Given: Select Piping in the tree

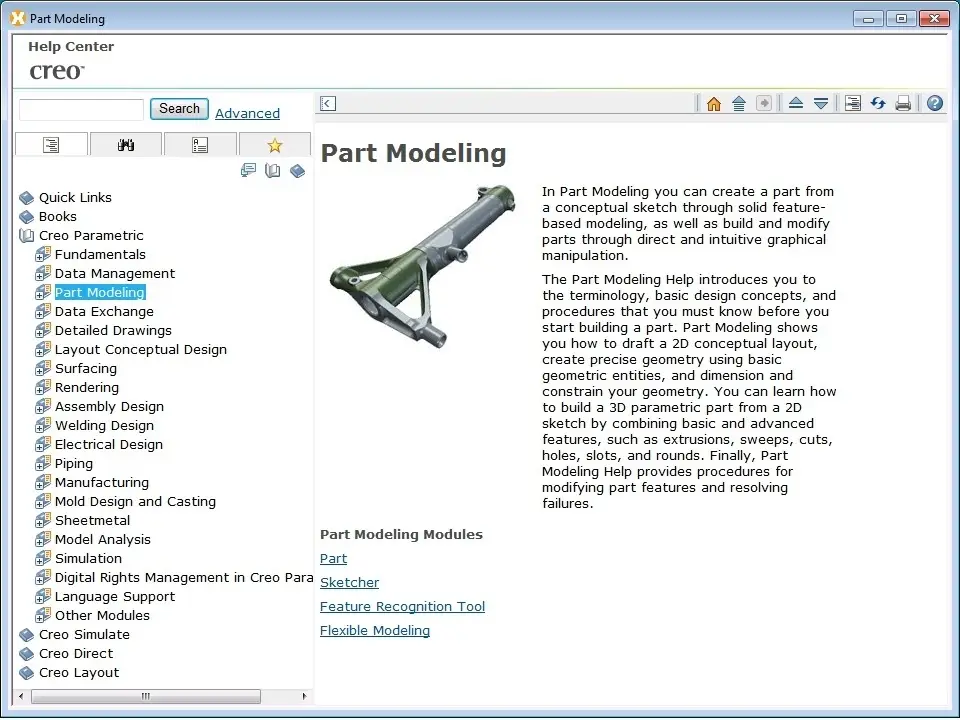Looking at the screenshot, I should 74,463.
